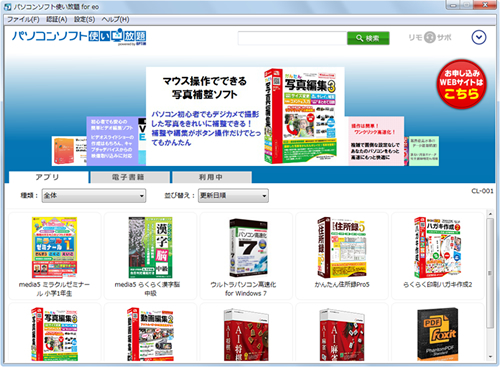The height and width of the screenshot is (367, 500).
Task: Click the media5 らくらく漢字脳 title text
Action: (x=147, y=289)
